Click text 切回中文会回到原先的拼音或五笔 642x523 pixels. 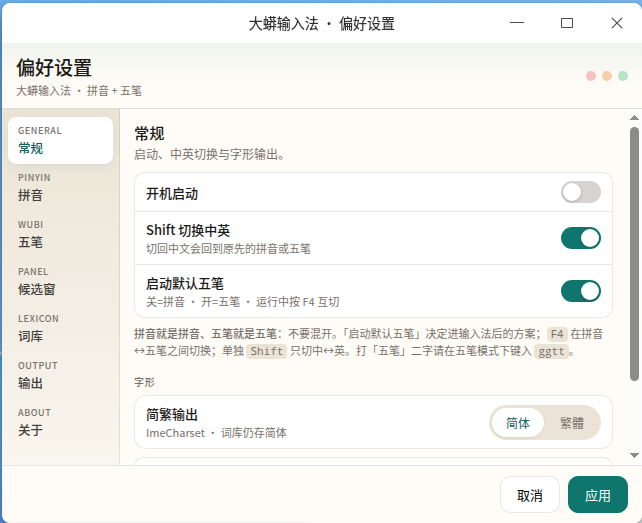click(x=228, y=249)
